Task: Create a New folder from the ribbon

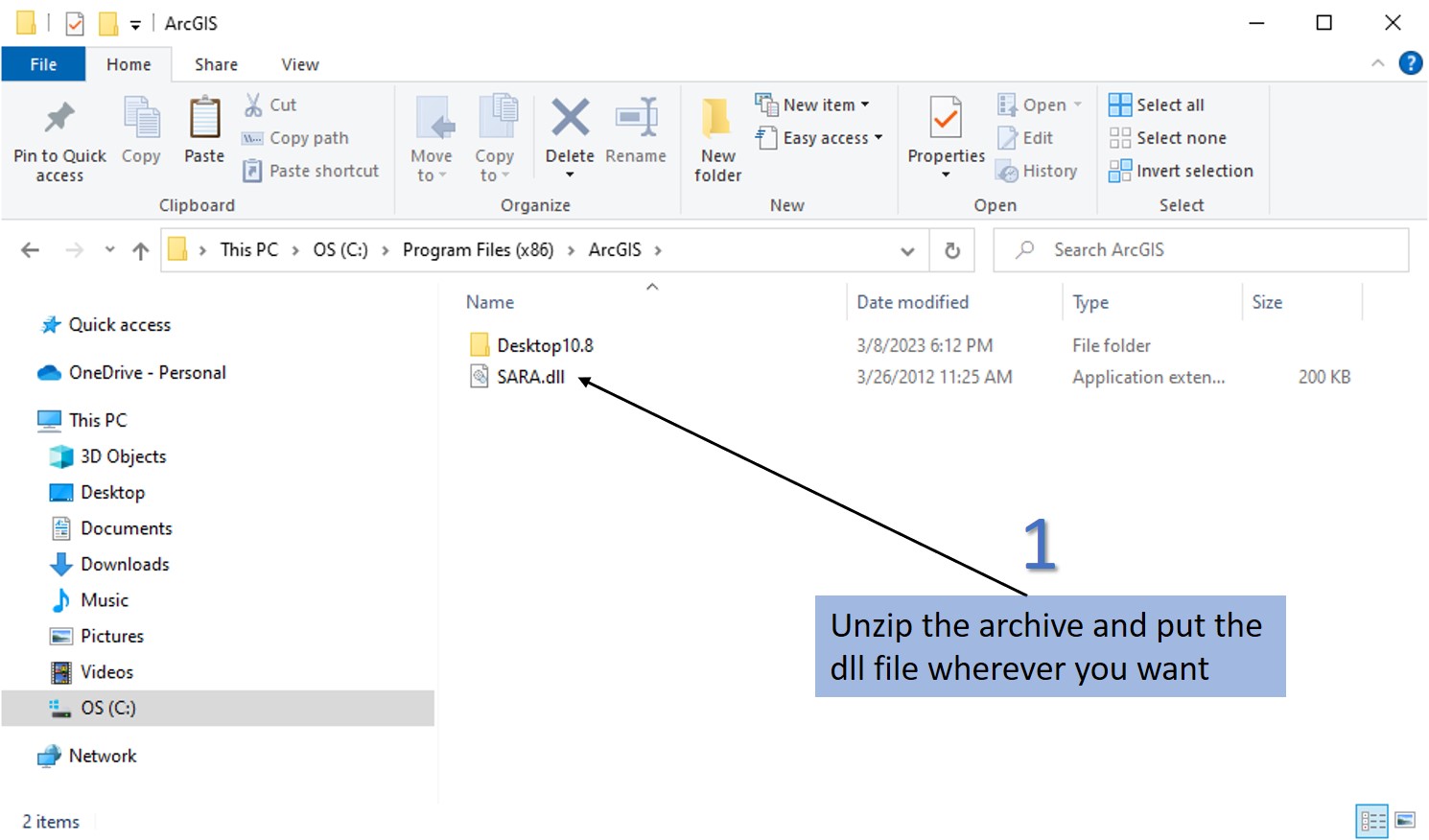Action: tap(717, 139)
